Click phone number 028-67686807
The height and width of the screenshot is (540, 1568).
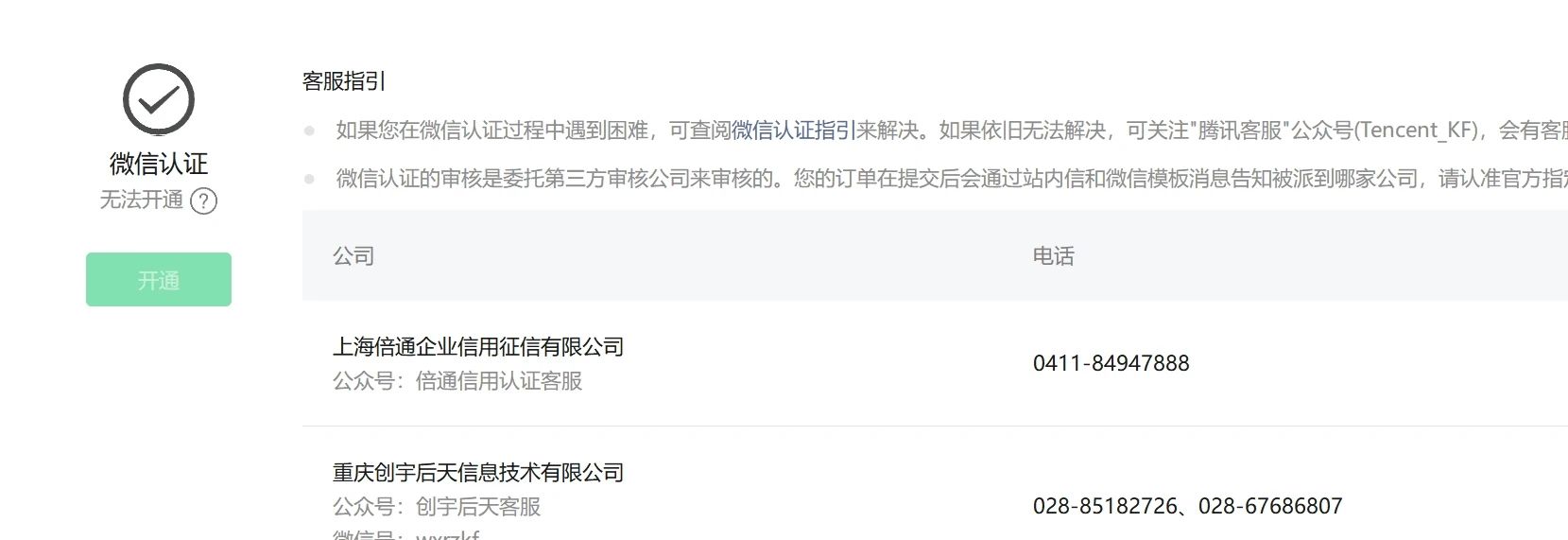pos(1270,506)
